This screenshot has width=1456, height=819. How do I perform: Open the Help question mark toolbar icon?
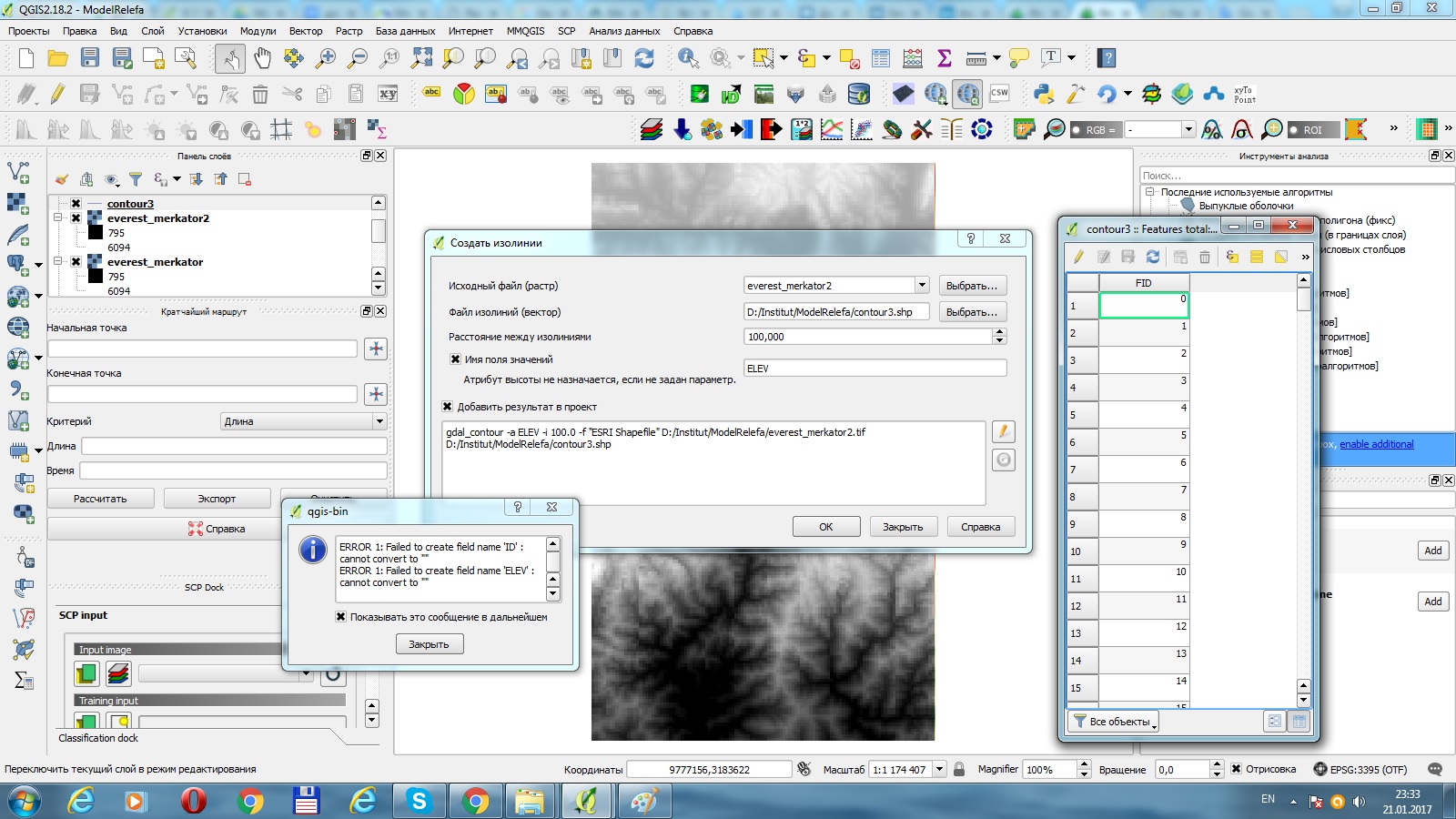(x=1107, y=58)
